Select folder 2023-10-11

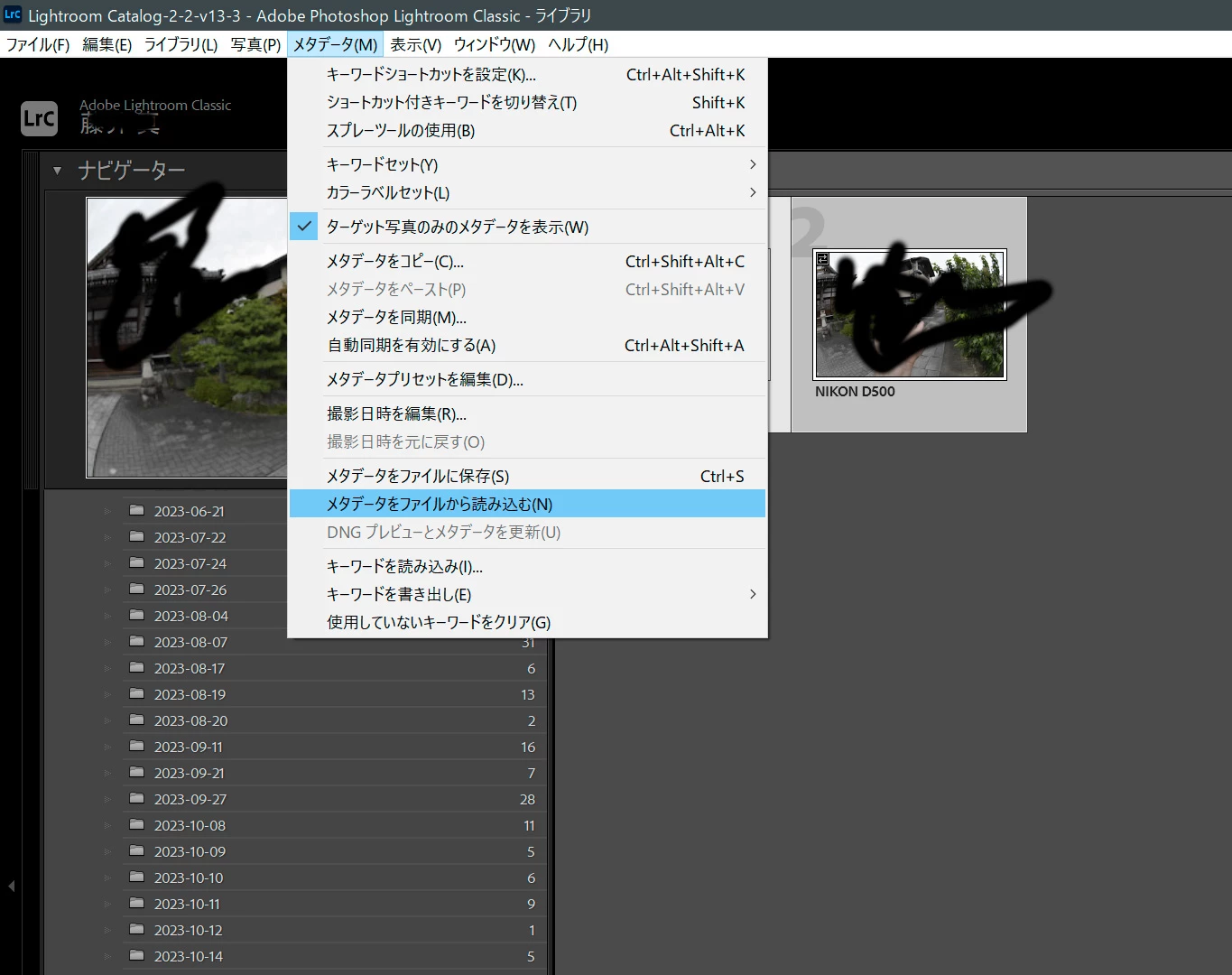point(334,904)
